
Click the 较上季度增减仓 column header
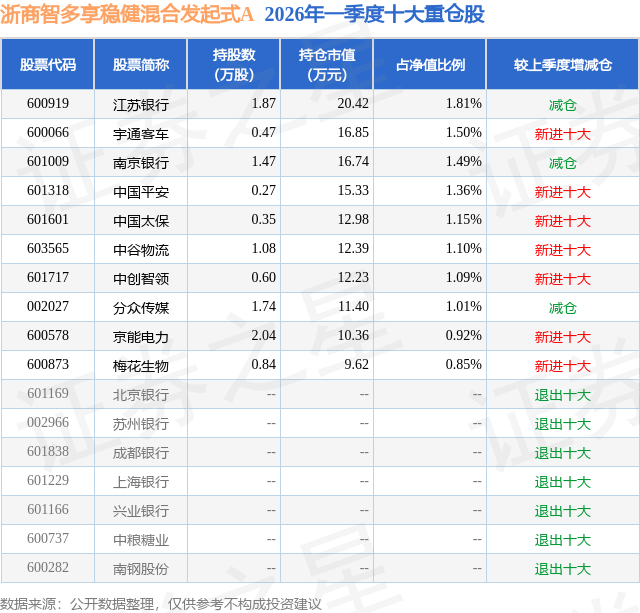(x=563, y=64)
